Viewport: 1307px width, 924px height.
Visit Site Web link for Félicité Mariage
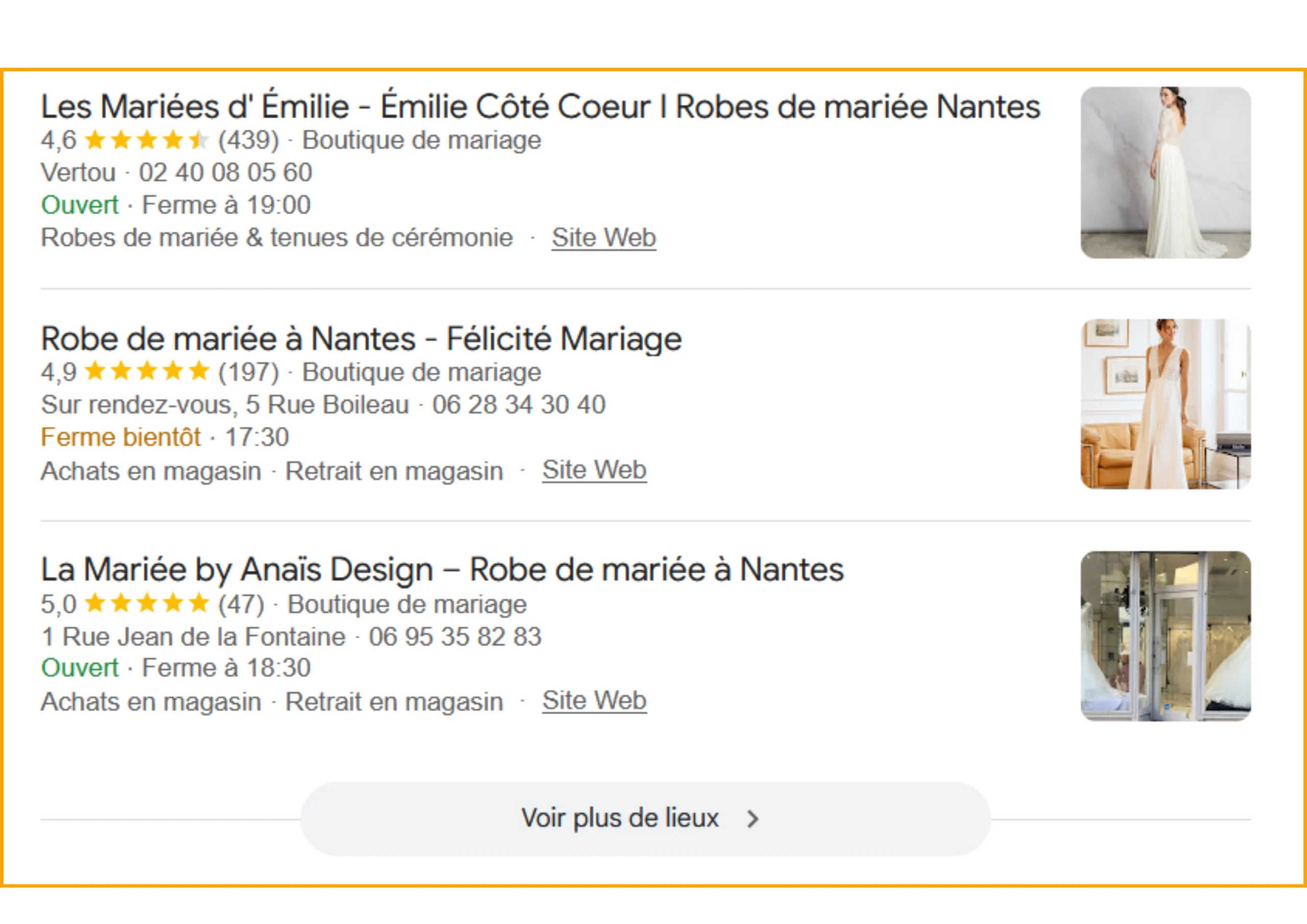pos(594,470)
